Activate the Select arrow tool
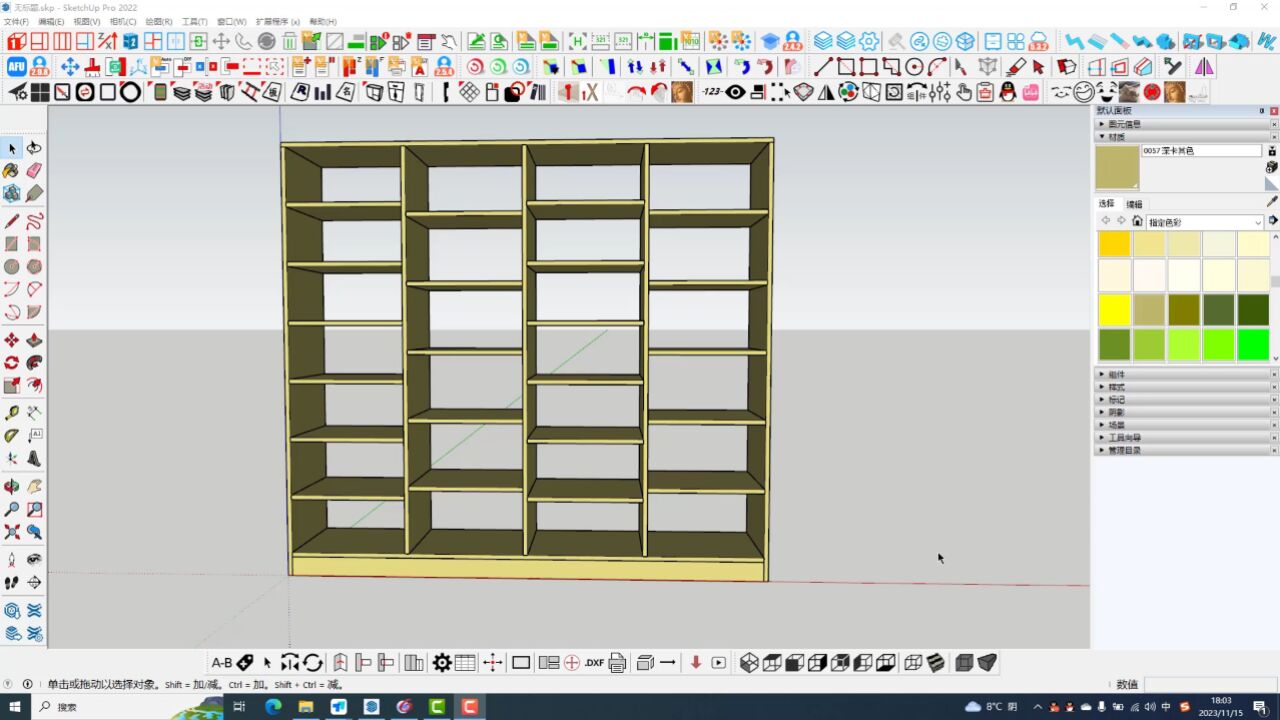This screenshot has width=1280, height=720. point(11,147)
